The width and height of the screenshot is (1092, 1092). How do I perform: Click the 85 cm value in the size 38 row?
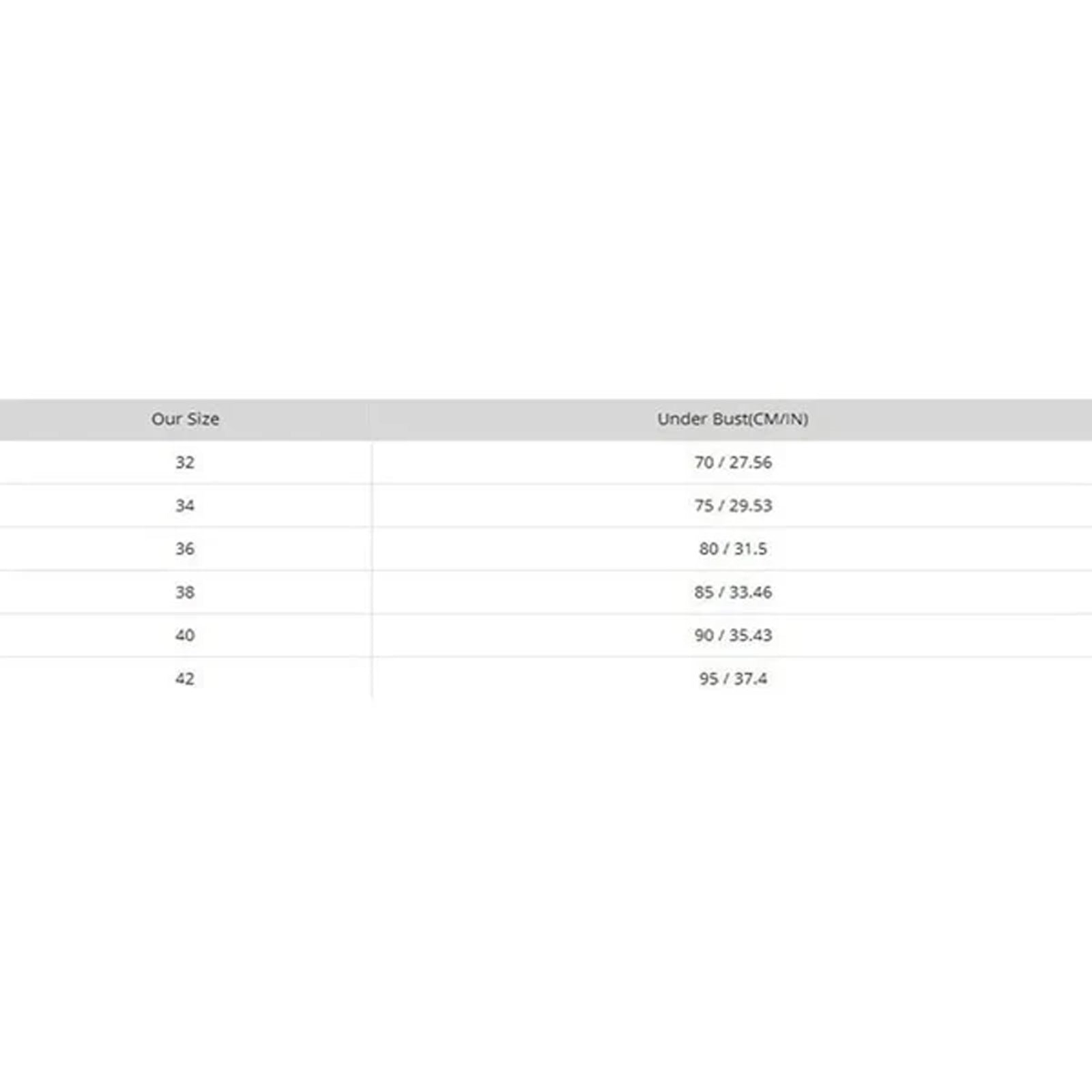coord(704,592)
